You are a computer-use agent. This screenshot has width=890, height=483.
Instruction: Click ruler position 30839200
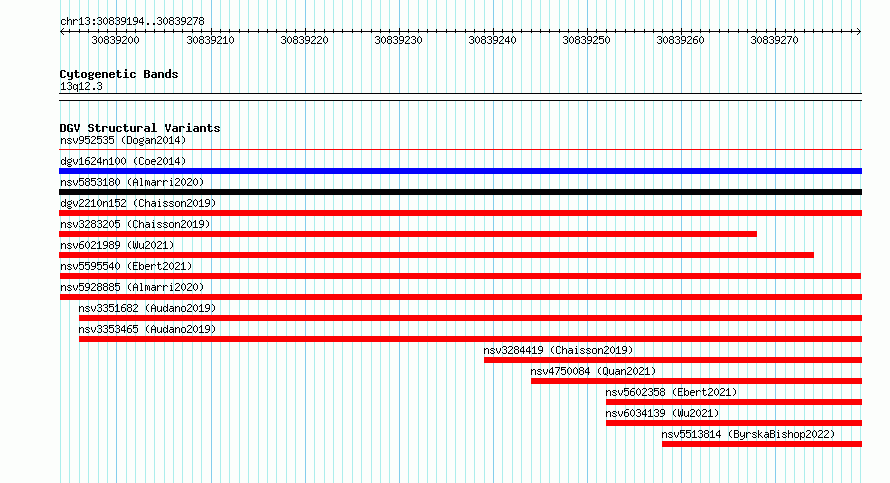click(x=115, y=40)
